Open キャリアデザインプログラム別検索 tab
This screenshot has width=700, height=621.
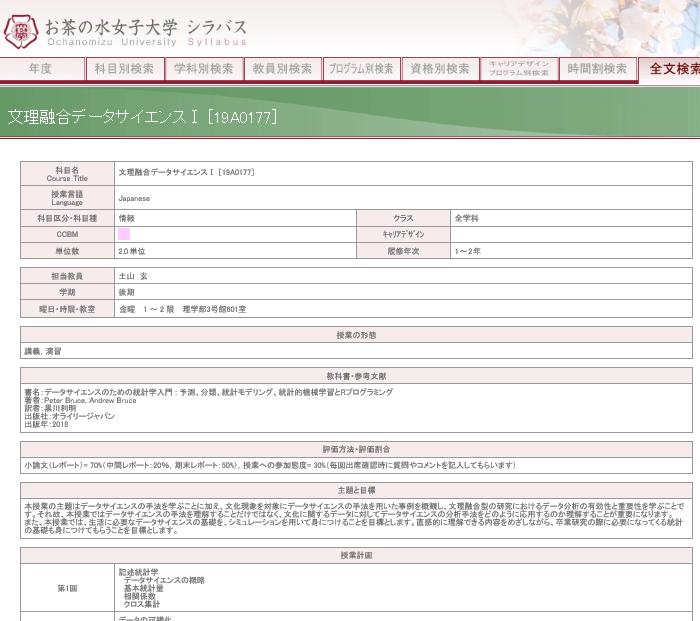pos(518,69)
